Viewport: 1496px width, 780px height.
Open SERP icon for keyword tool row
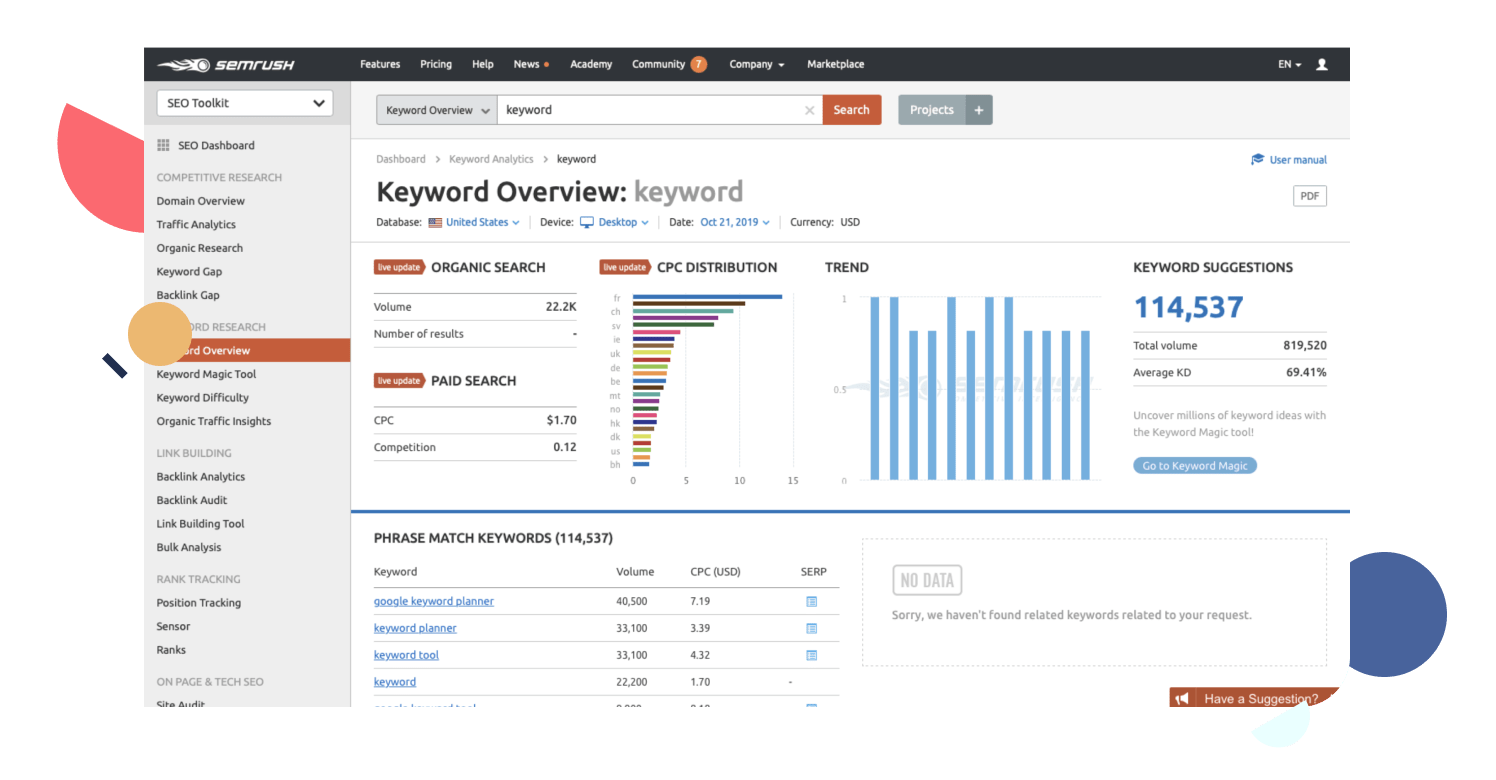811,656
